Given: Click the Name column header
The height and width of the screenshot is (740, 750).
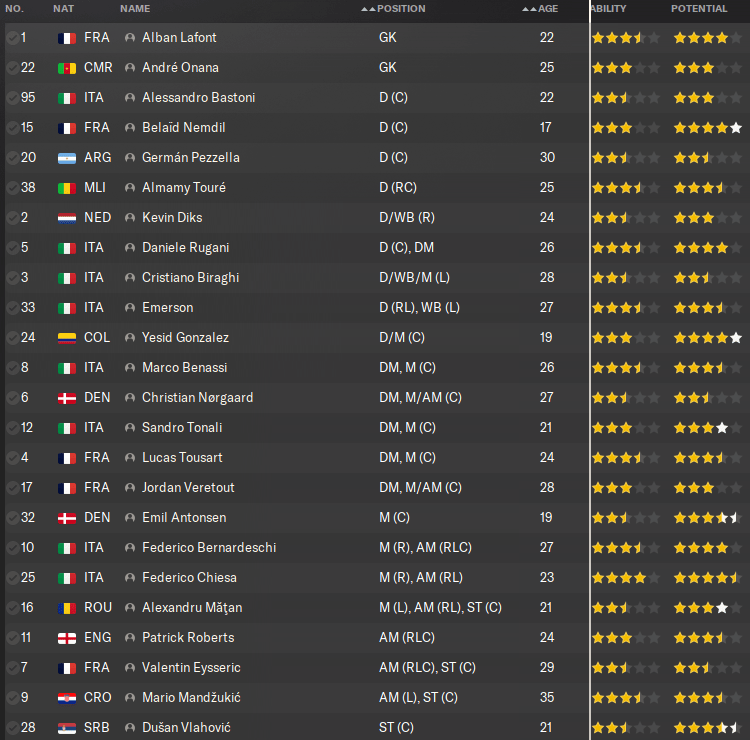Looking at the screenshot, I should point(135,9).
